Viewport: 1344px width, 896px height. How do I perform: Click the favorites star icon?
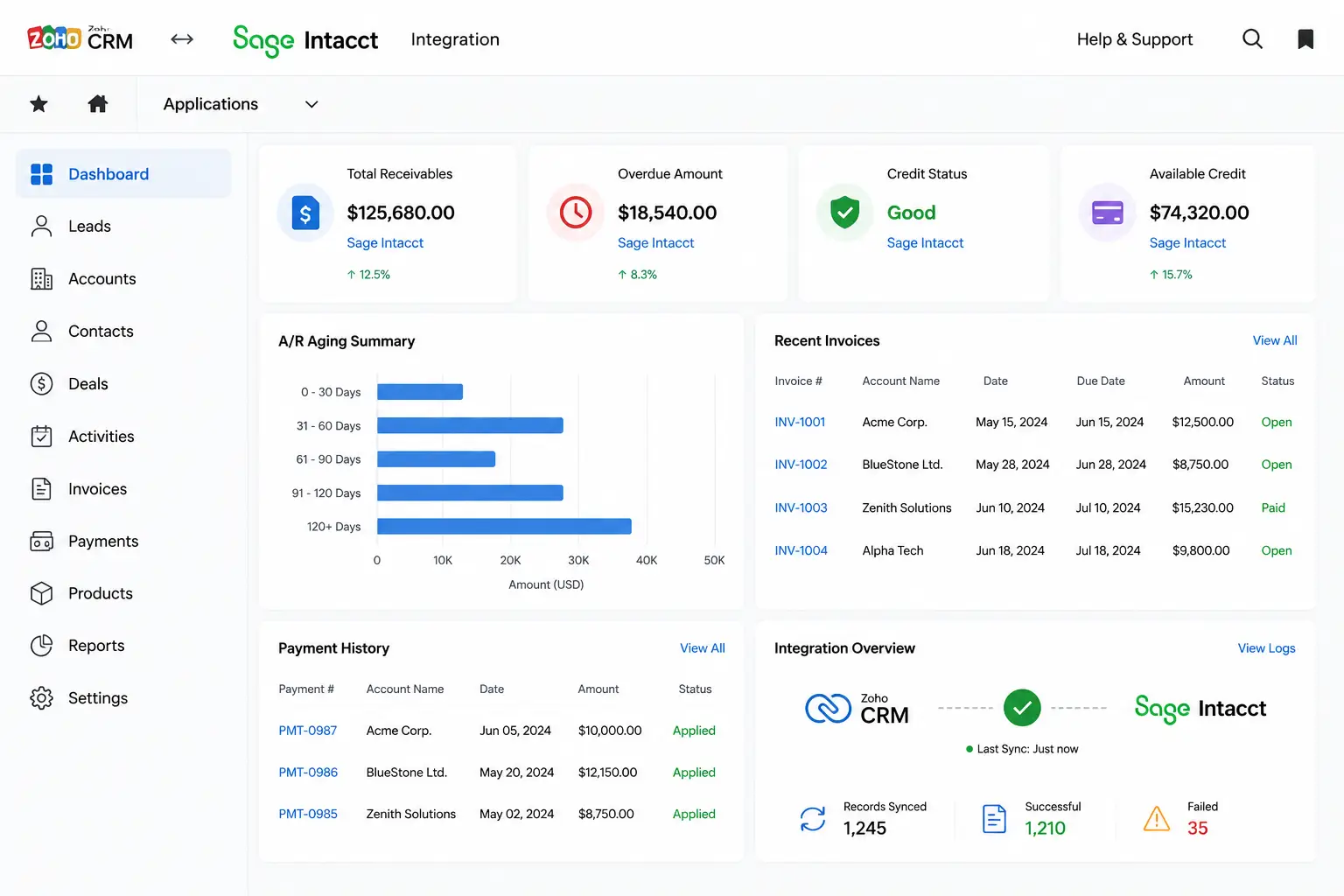point(38,104)
